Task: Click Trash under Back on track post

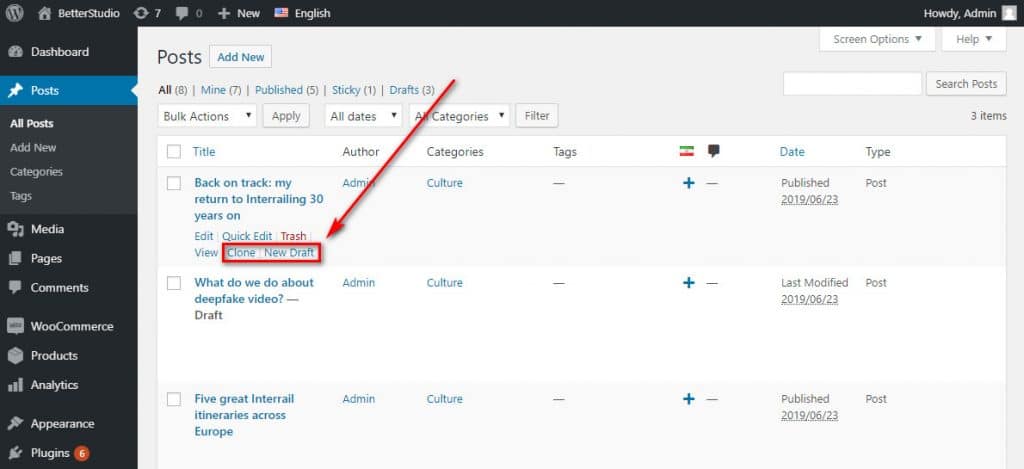Action: coord(293,236)
